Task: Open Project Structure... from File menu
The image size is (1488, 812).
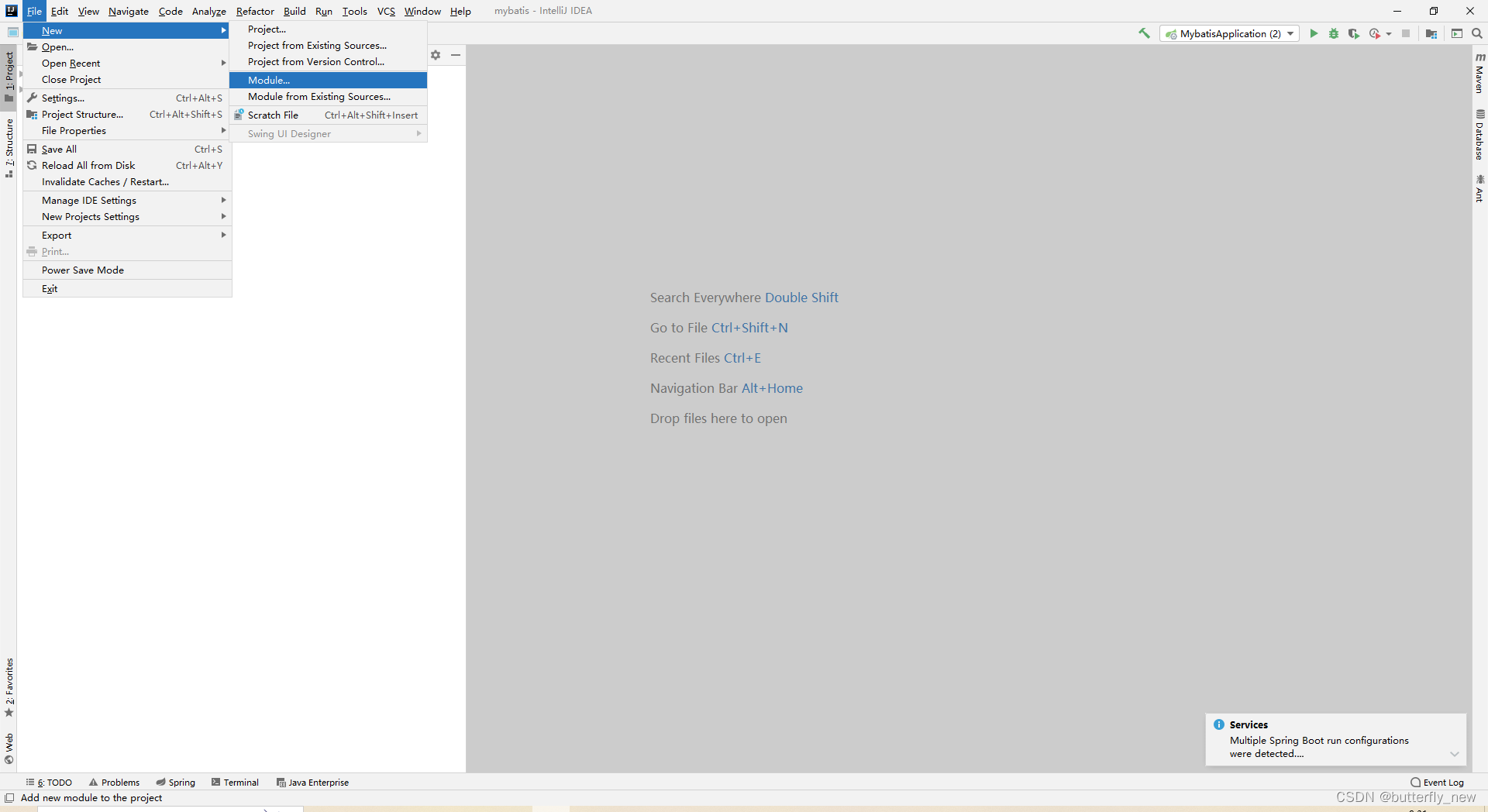Action: click(x=127, y=115)
